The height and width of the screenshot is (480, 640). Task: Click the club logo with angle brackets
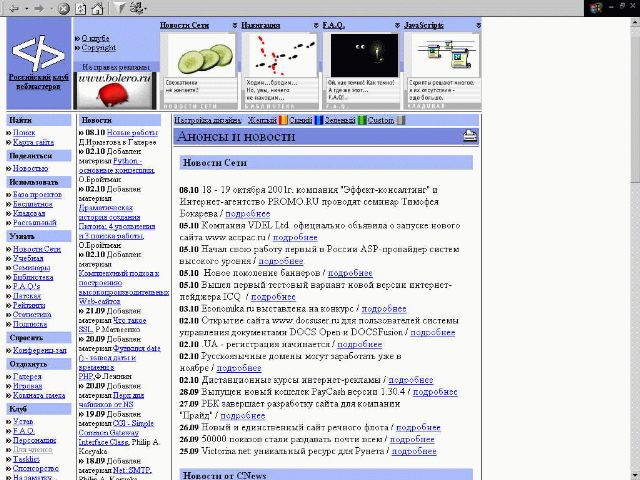point(38,53)
